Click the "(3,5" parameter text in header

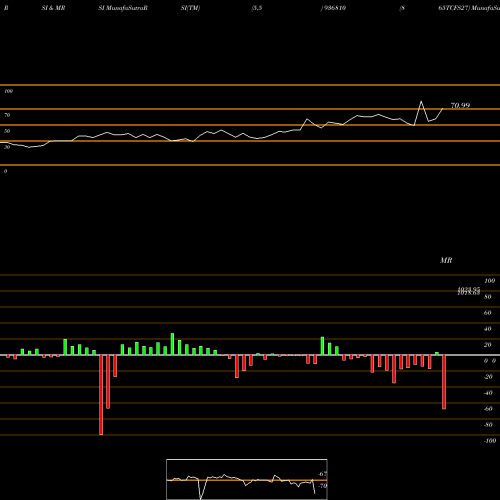pos(257,8)
